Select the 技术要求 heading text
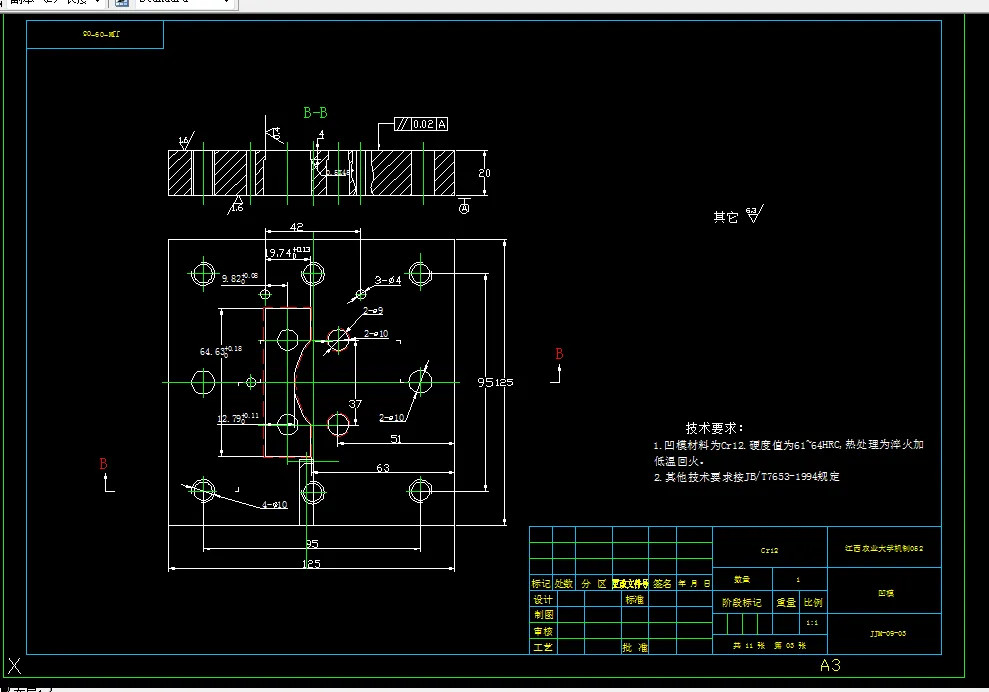Image resolution: width=989 pixels, height=692 pixels. pyautogui.click(x=715, y=428)
